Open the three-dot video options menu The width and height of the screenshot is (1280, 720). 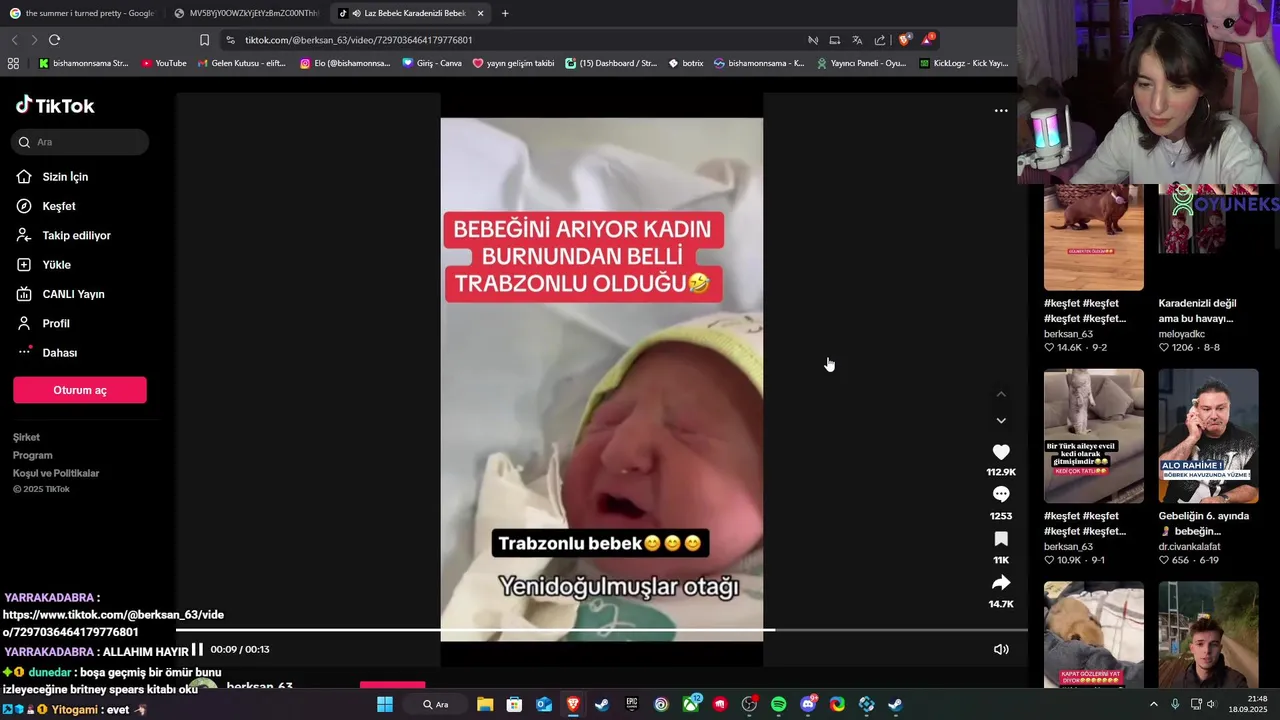pyautogui.click(x=1001, y=111)
